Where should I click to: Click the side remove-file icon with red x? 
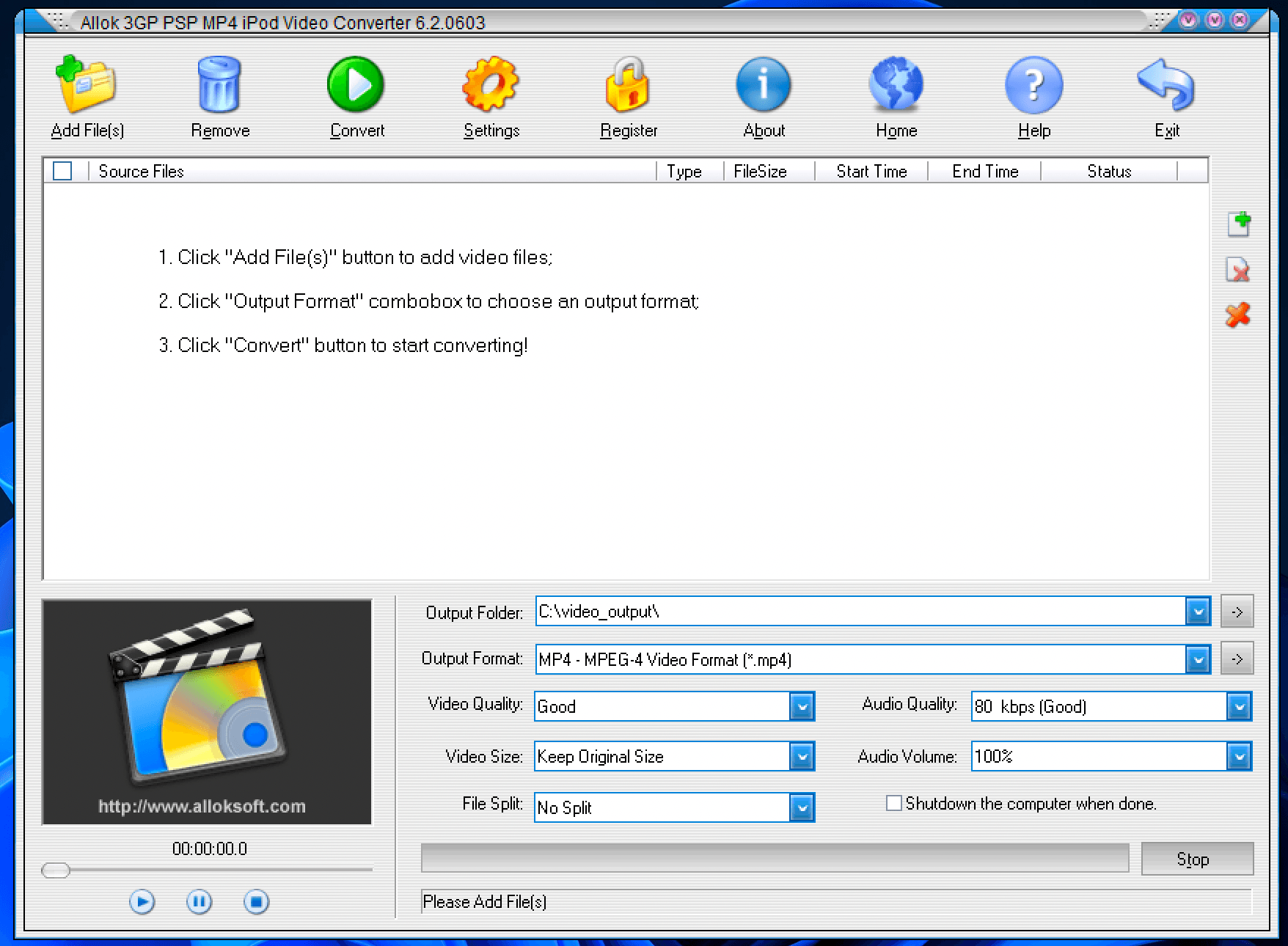tap(1238, 270)
